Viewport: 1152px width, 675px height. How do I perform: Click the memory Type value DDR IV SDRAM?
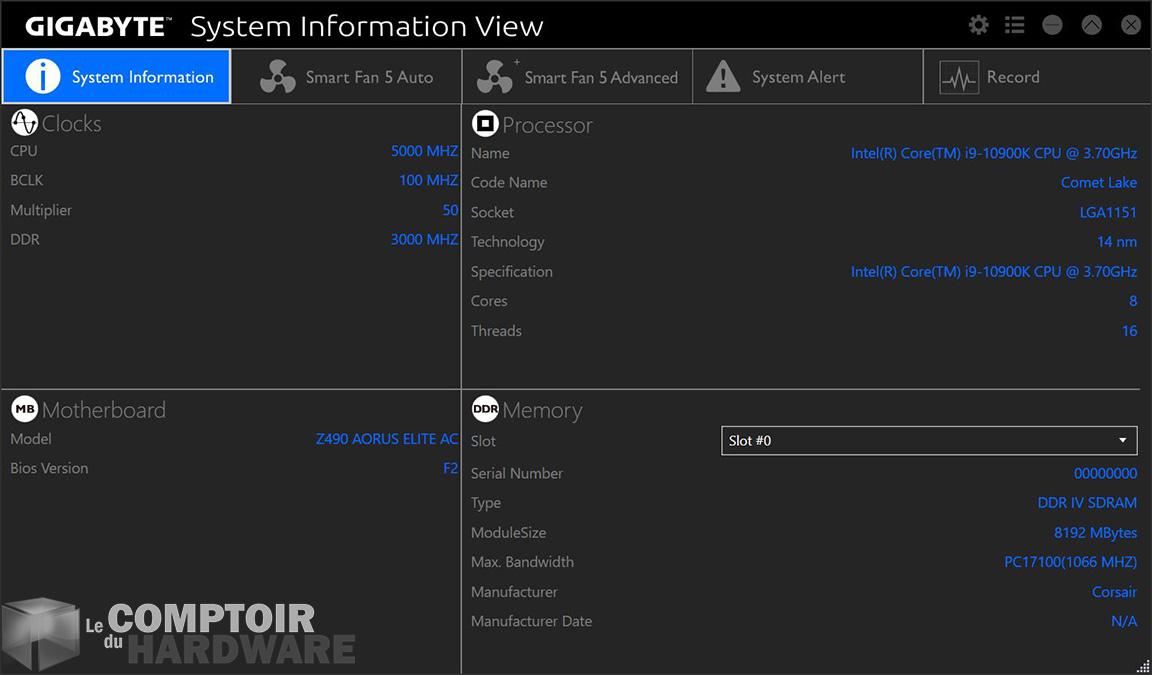[1087, 503]
